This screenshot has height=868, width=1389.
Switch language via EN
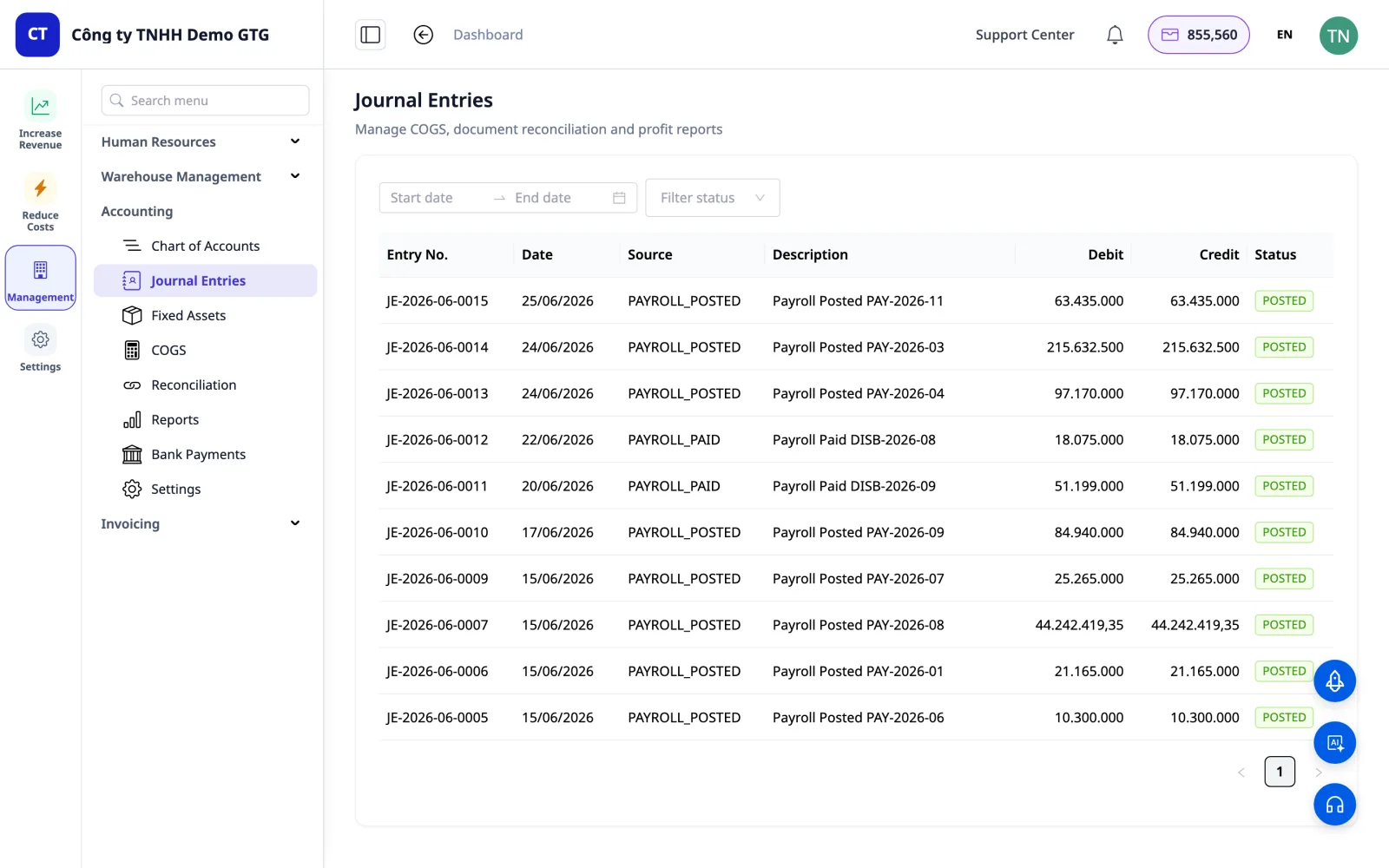[x=1284, y=35]
